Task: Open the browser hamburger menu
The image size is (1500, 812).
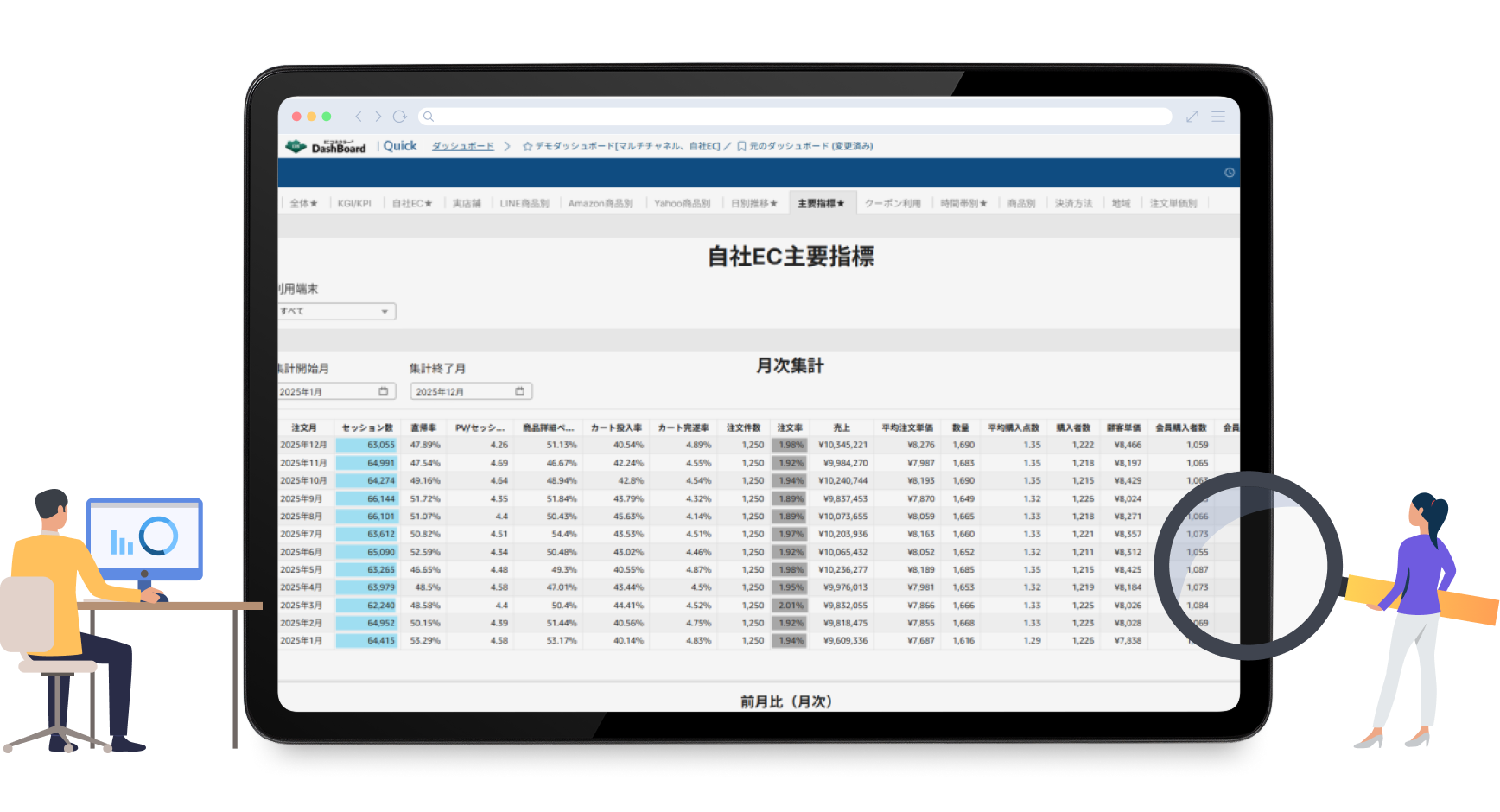Action: (1218, 117)
